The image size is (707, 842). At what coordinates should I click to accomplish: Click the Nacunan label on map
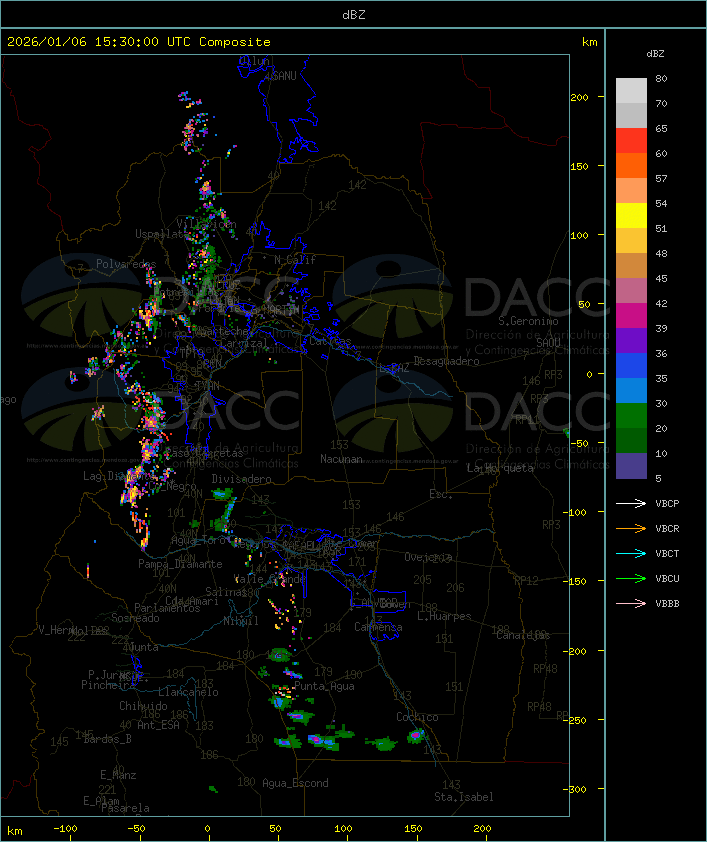(341, 459)
